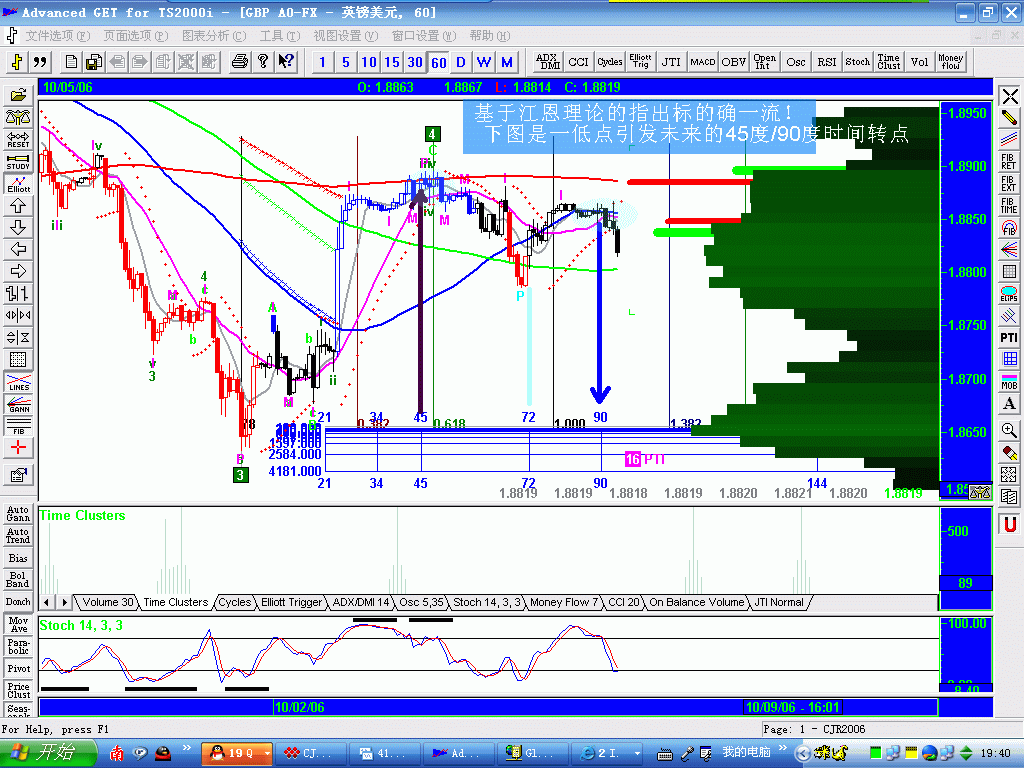
Task: Select the text A tool on right
Action: click(1009, 404)
